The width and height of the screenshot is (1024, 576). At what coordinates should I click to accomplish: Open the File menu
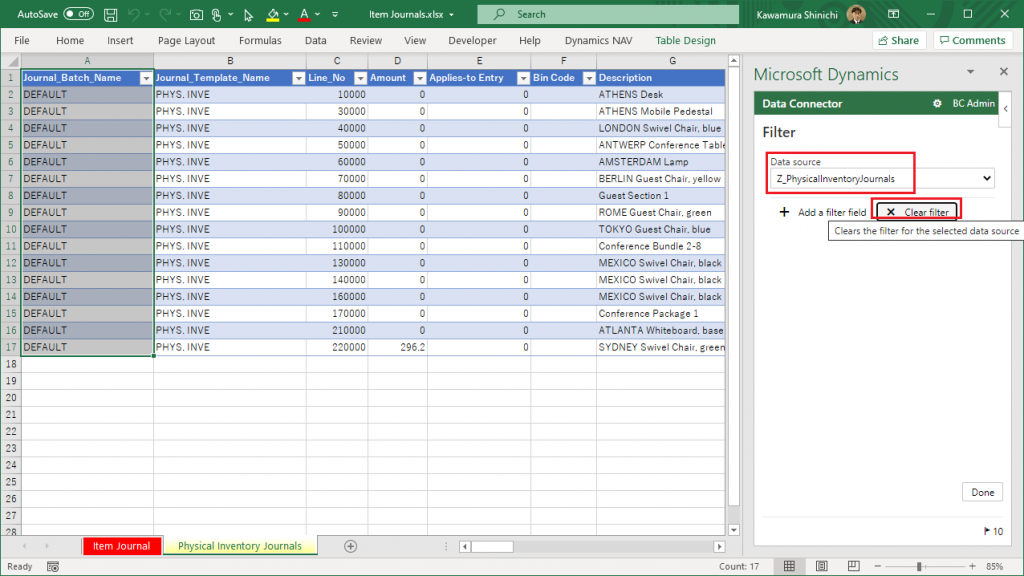(x=22, y=40)
